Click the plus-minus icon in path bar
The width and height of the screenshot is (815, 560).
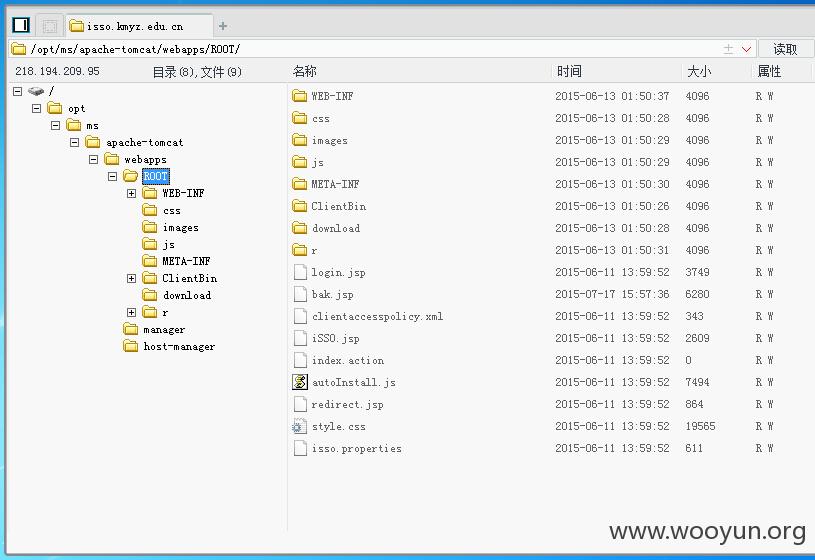coord(728,49)
